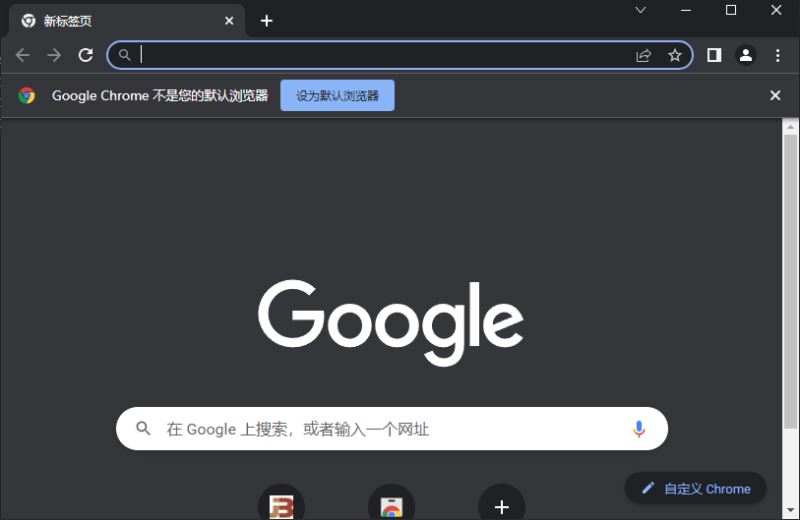Select the 新标签页 tab
Screen dimensions: 800x520
tap(127, 21)
